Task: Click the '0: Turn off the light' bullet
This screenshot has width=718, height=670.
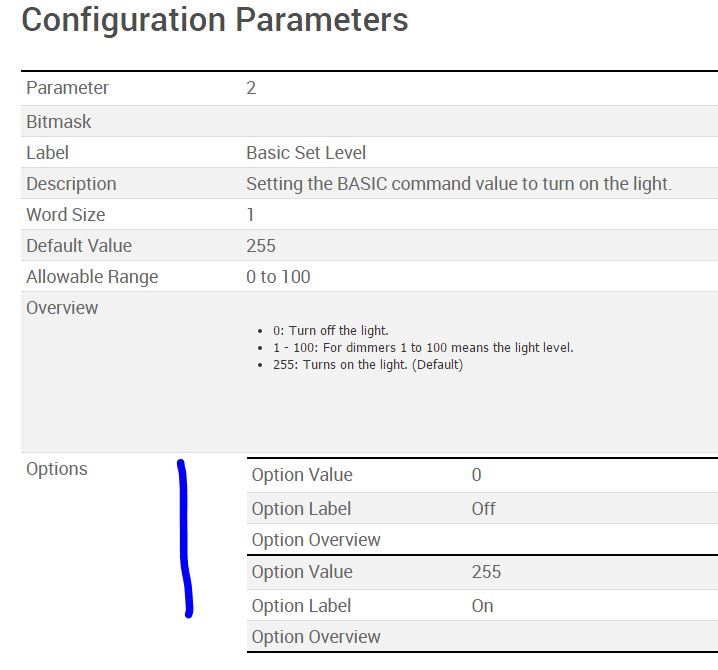Action: (330, 331)
